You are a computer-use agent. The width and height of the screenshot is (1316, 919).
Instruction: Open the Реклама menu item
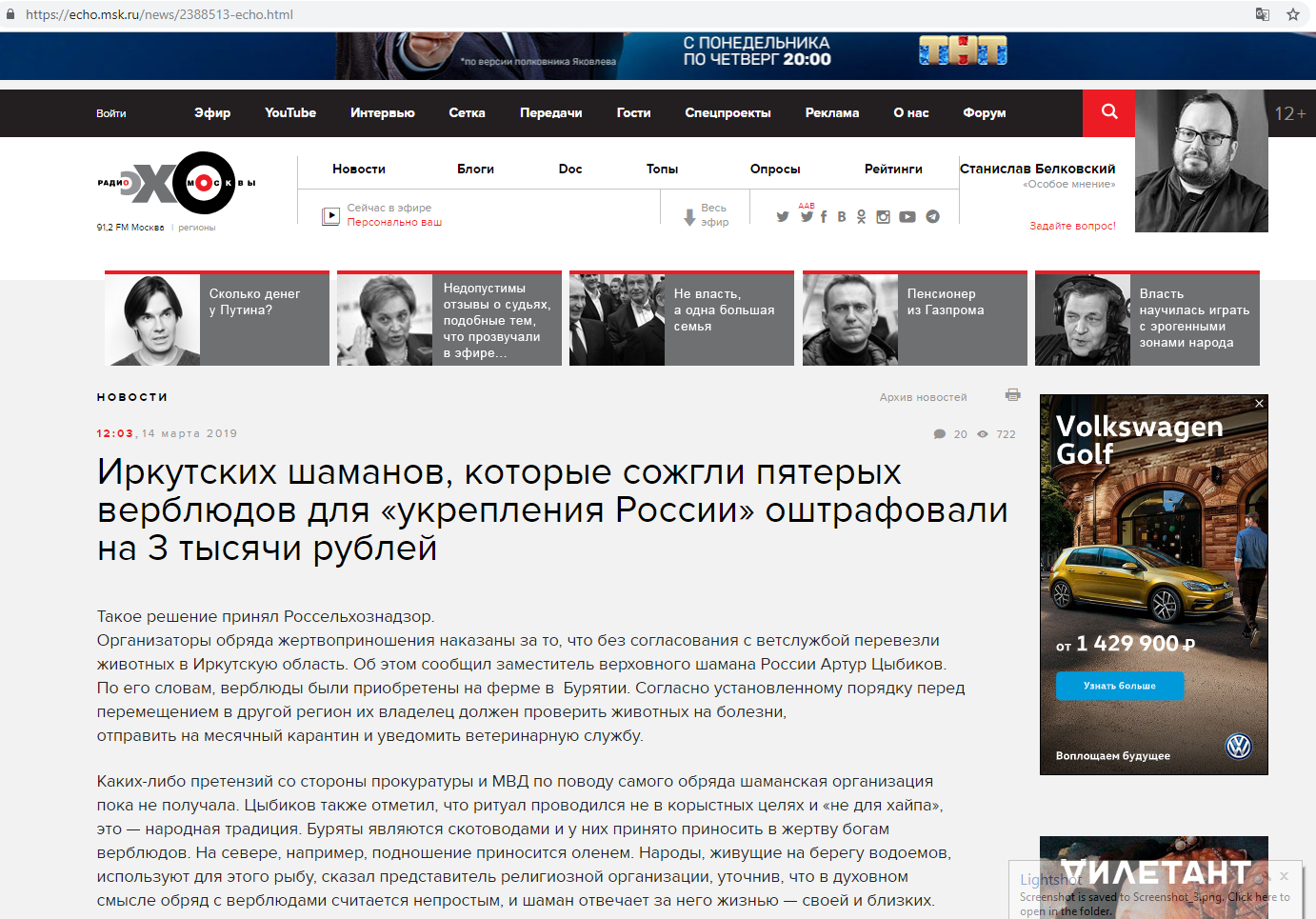point(832,112)
